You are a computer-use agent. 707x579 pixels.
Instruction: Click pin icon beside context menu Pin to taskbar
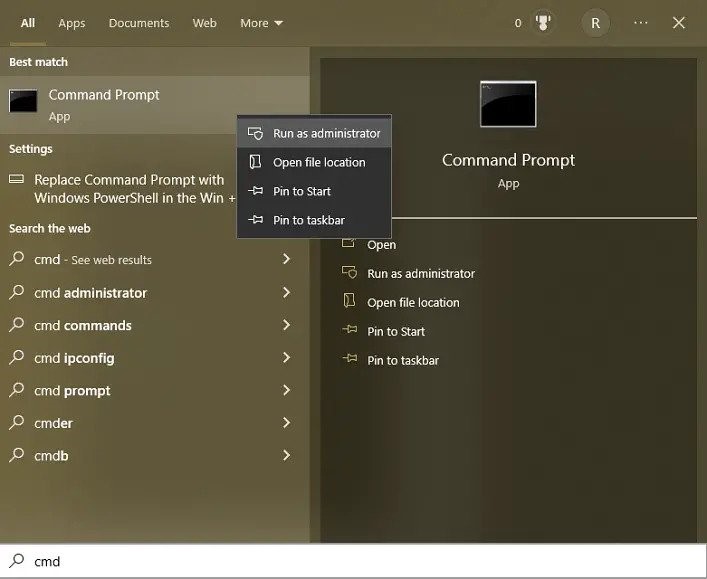coord(255,220)
